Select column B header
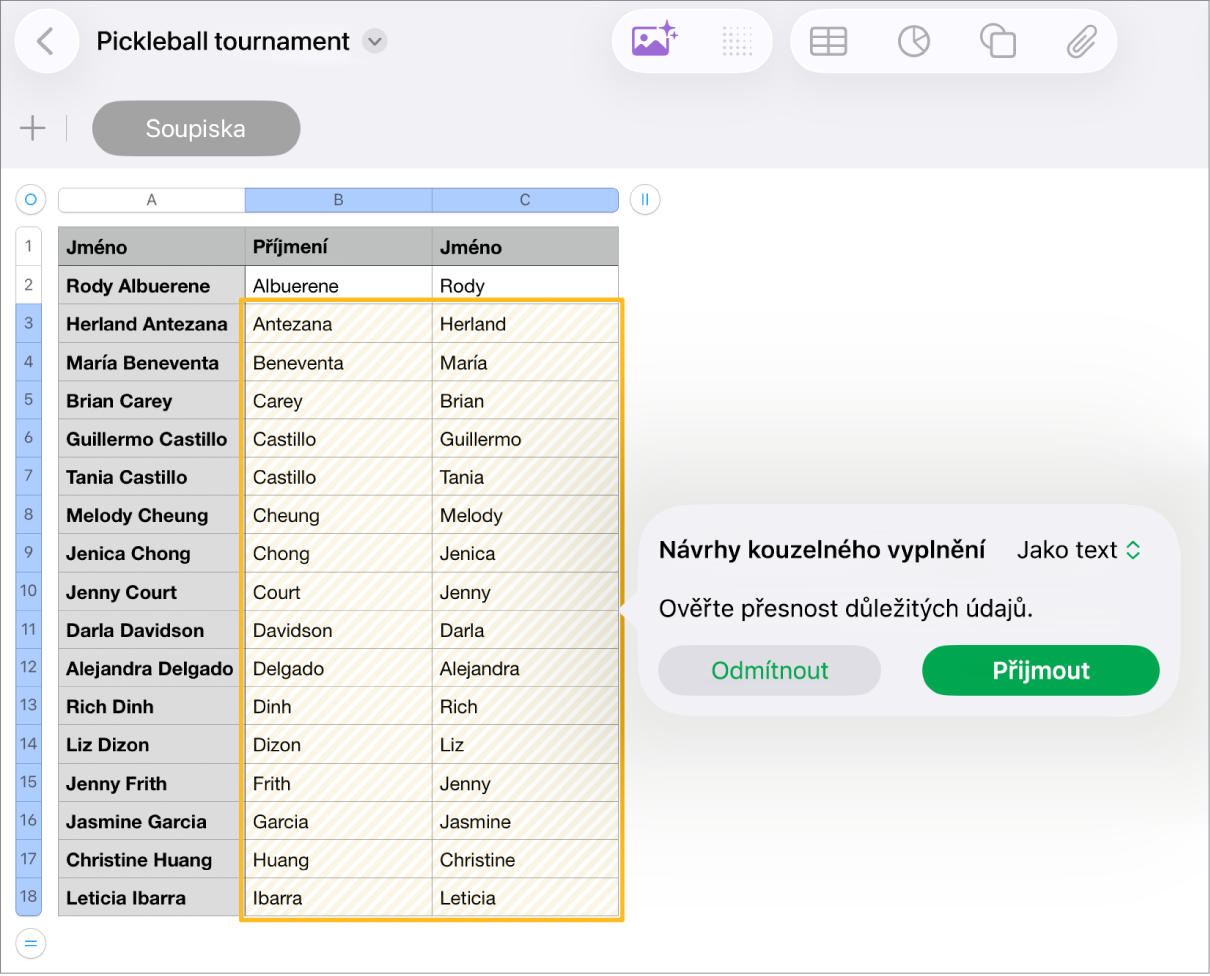The image size is (1210, 976). (338, 200)
